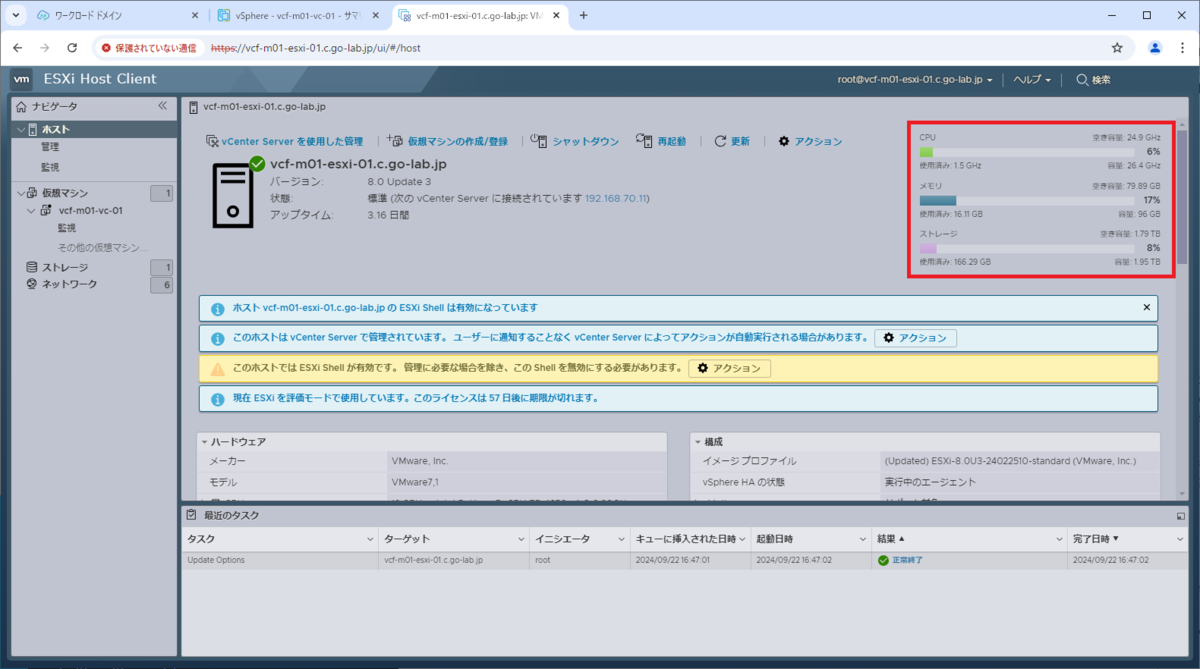This screenshot has height=669, width=1200.
Task: Open the root user account dropdown
Action: (x=915, y=80)
